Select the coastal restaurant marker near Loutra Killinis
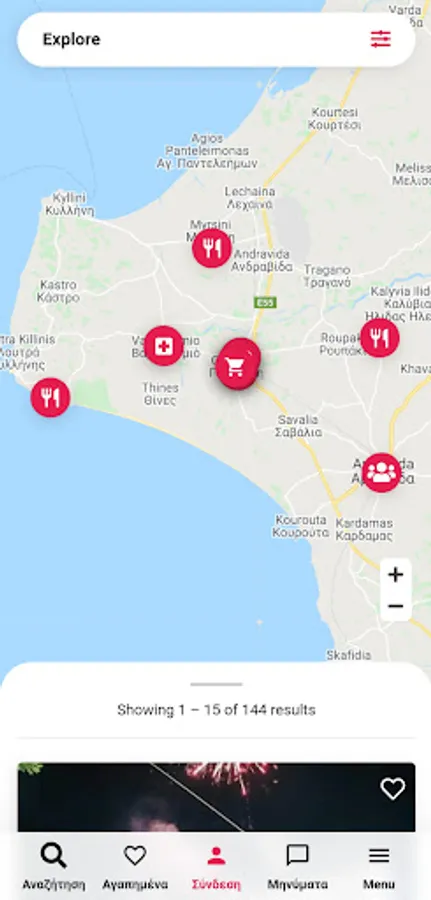 click(51, 397)
